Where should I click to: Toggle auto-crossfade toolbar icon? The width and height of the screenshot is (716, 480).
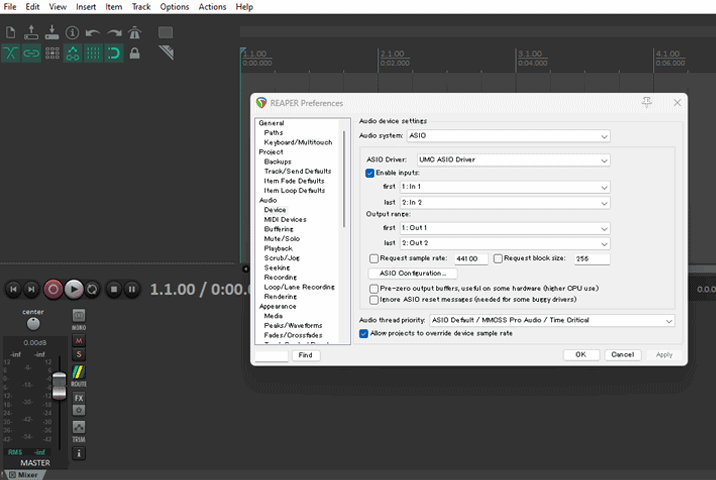(x=11, y=53)
